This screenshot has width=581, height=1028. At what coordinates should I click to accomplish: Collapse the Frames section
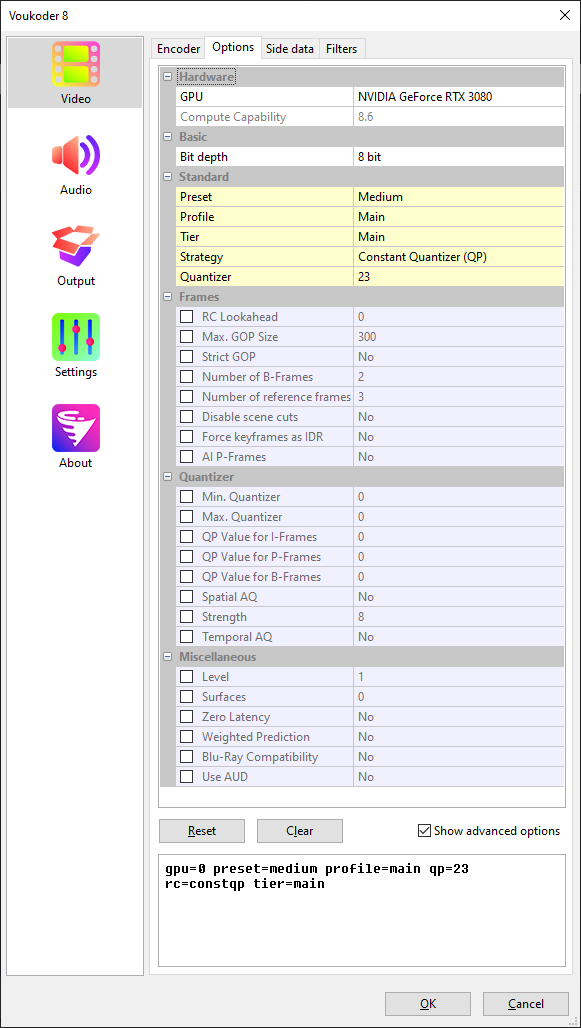click(x=167, y=297)
